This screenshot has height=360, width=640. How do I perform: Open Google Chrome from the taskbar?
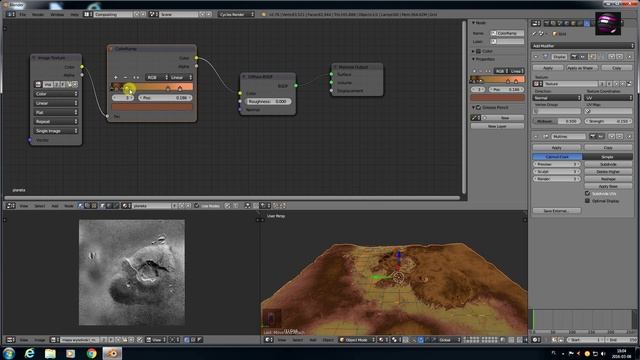coord(91,353)
